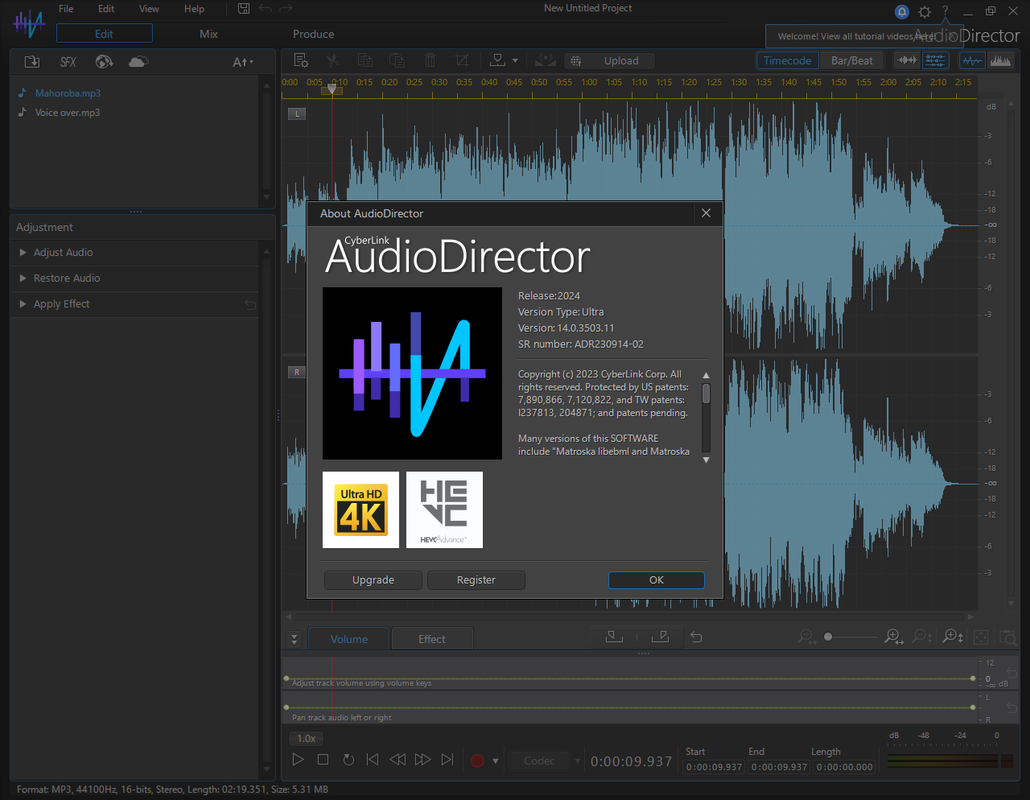
Task: Open the Edit room tab
Action: tap(104, 33)
